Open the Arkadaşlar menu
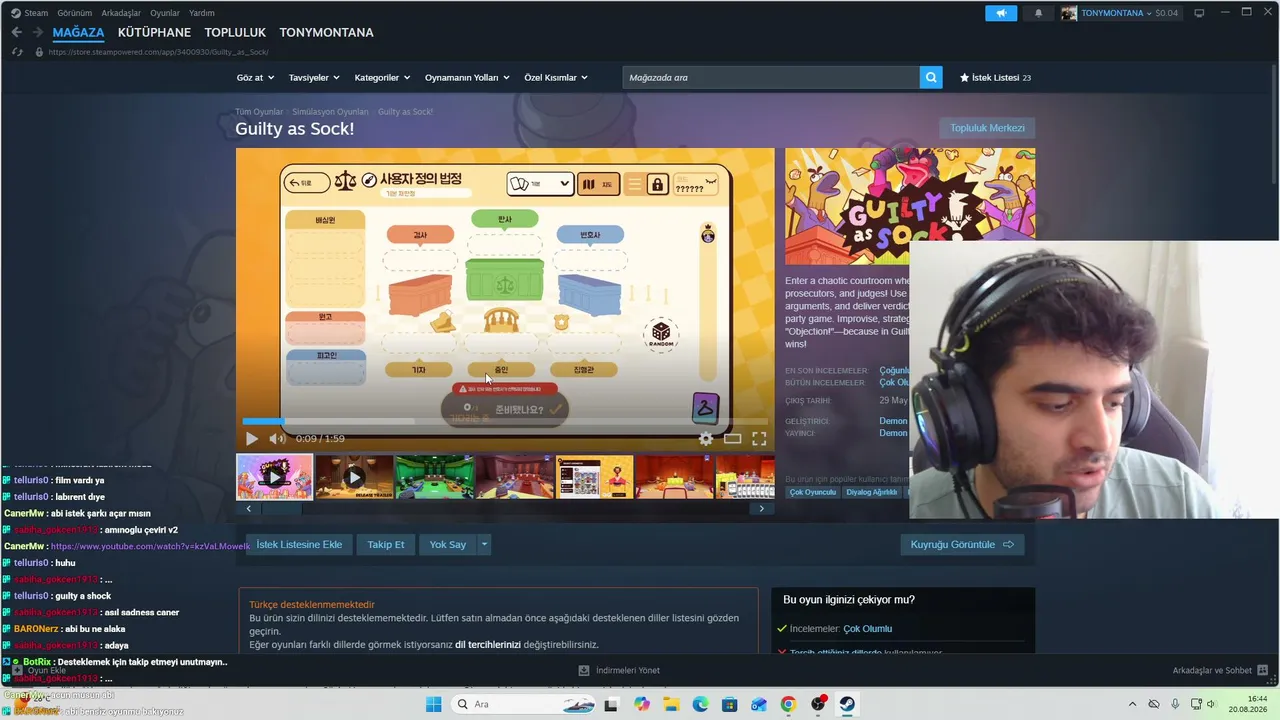Viewport: 1280px width, 720px height. click(x=121, y=13)
